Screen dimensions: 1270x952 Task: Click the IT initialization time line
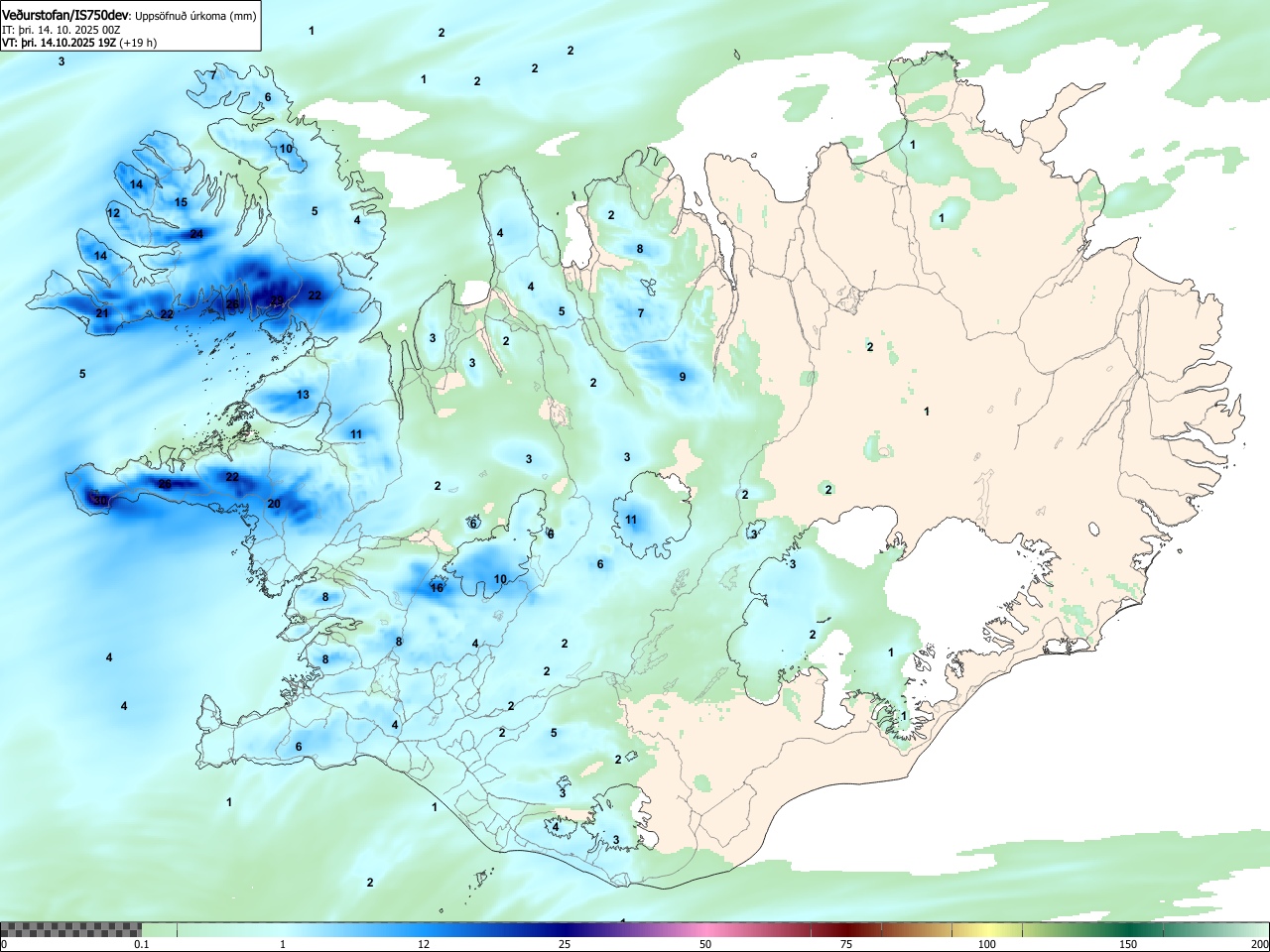pyautogui.click(x=62, y=30)
